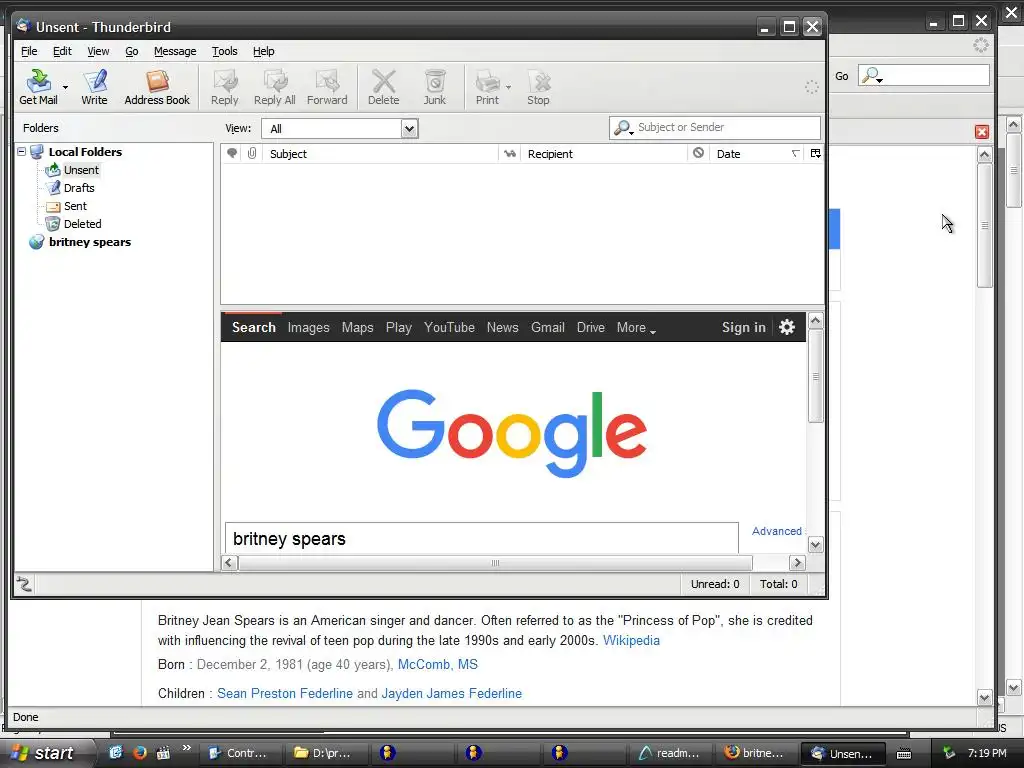The image size is (1024, 768).
Task: Click the Wikipedia link in browser window
Action: point(631,641)
